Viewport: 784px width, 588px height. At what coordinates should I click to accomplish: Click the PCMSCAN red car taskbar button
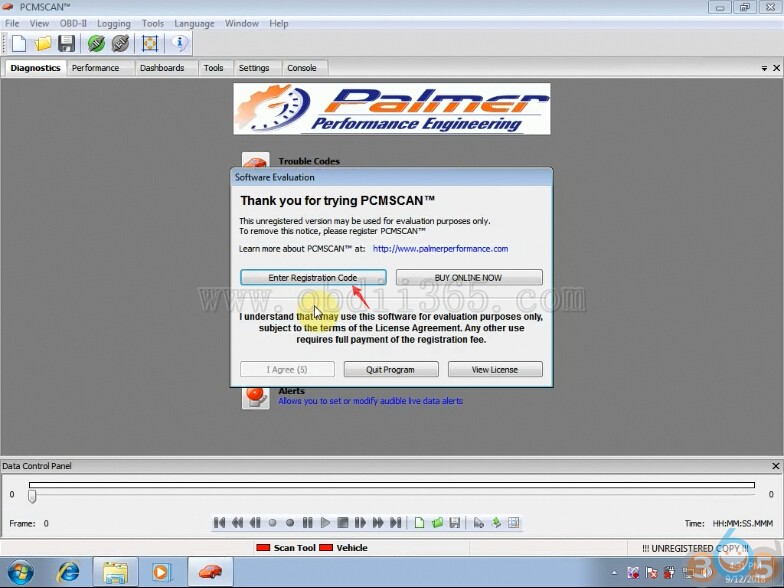pos(210,572)
